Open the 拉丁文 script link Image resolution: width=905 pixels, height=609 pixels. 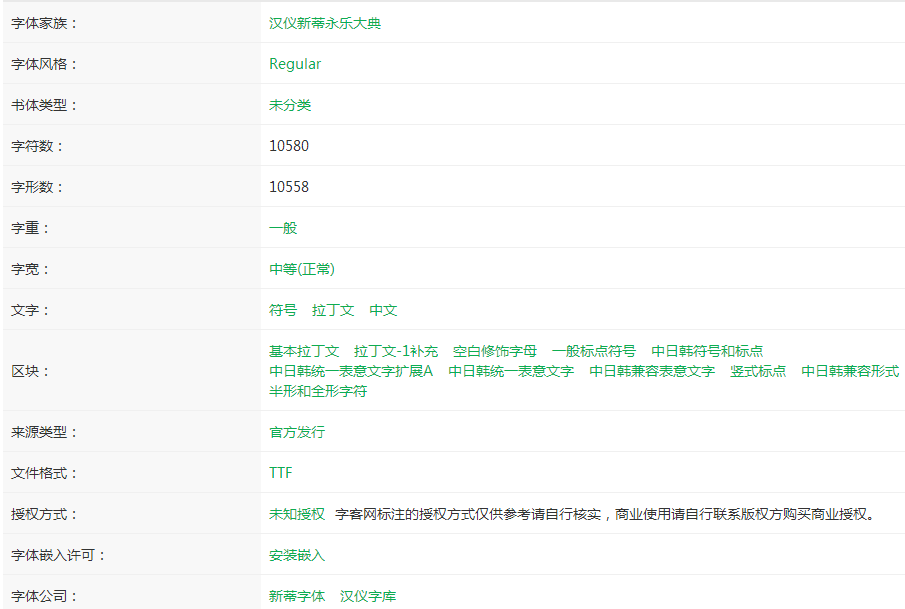(333, 310)
